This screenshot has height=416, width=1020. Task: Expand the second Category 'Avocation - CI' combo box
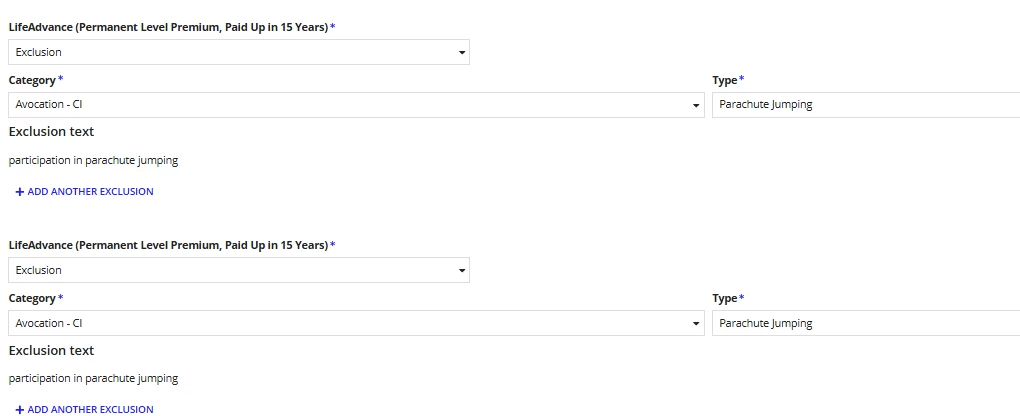(356, 324)
